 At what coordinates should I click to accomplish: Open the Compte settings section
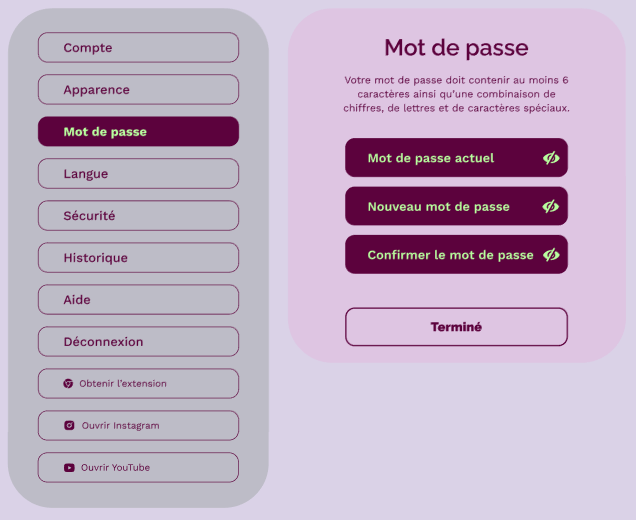click(138, 48)
